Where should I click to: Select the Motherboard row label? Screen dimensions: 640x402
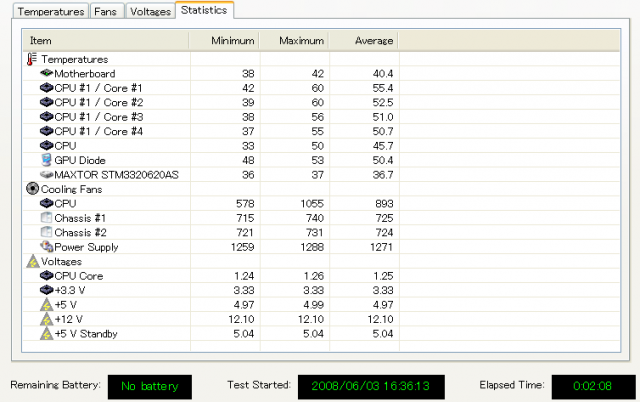85,73
